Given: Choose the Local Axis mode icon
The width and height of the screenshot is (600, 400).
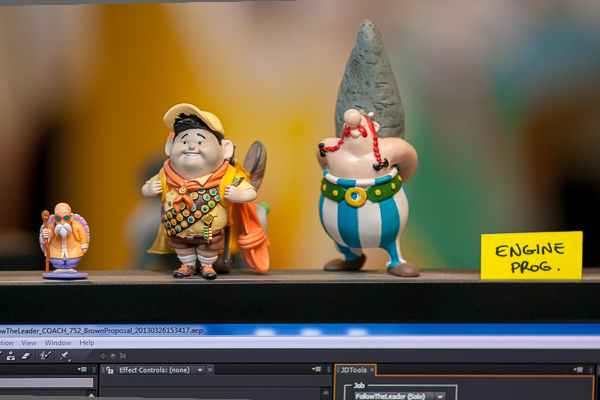Looking at the screenshot, I should [103, 356].
